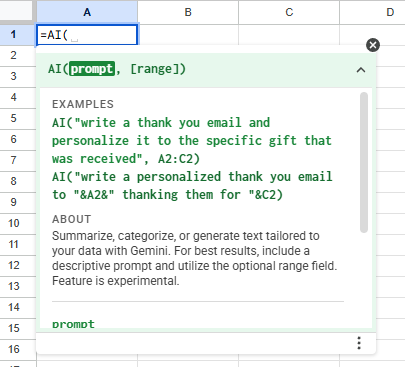Close the AI formula help popup

click(373, 45)
